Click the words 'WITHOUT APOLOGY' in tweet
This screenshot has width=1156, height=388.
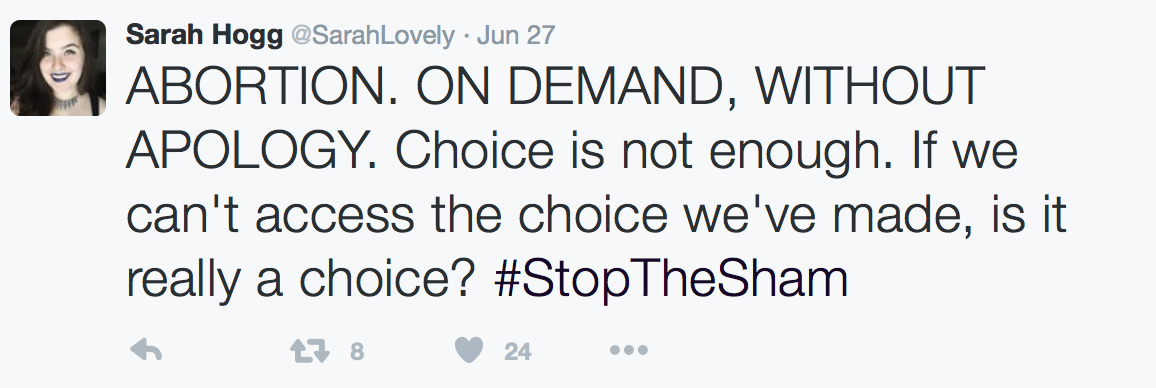556,118
